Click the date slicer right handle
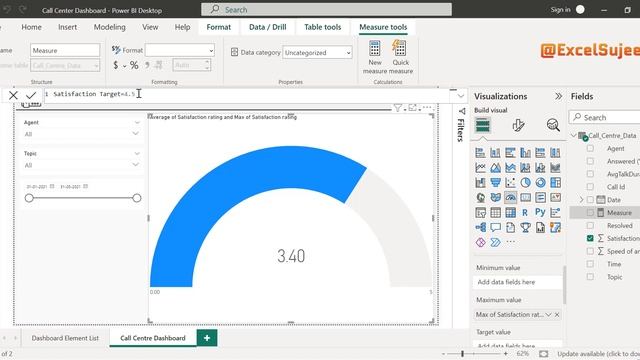 tap(137, 198)
